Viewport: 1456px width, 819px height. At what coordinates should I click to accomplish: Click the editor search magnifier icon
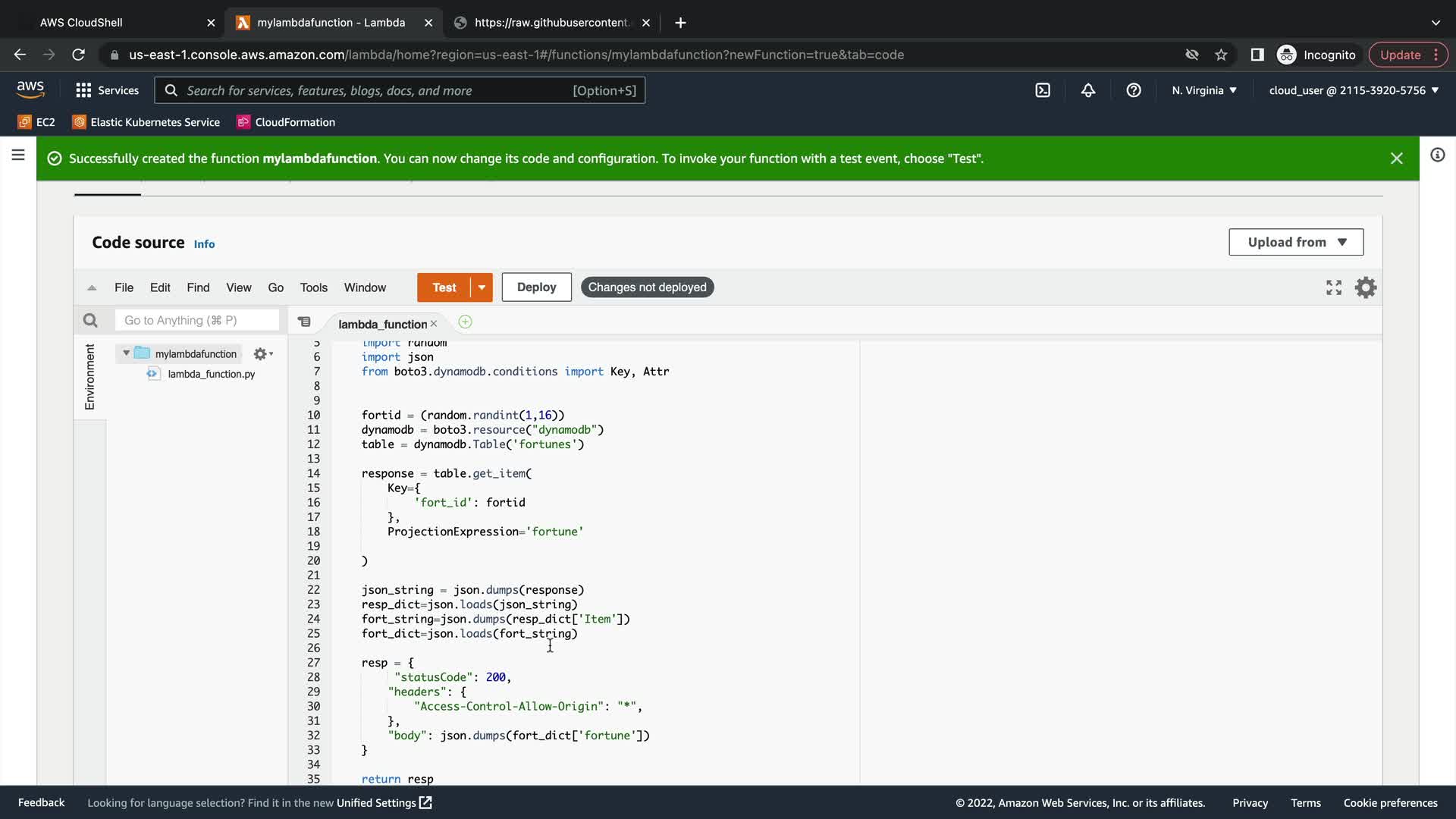90,321
